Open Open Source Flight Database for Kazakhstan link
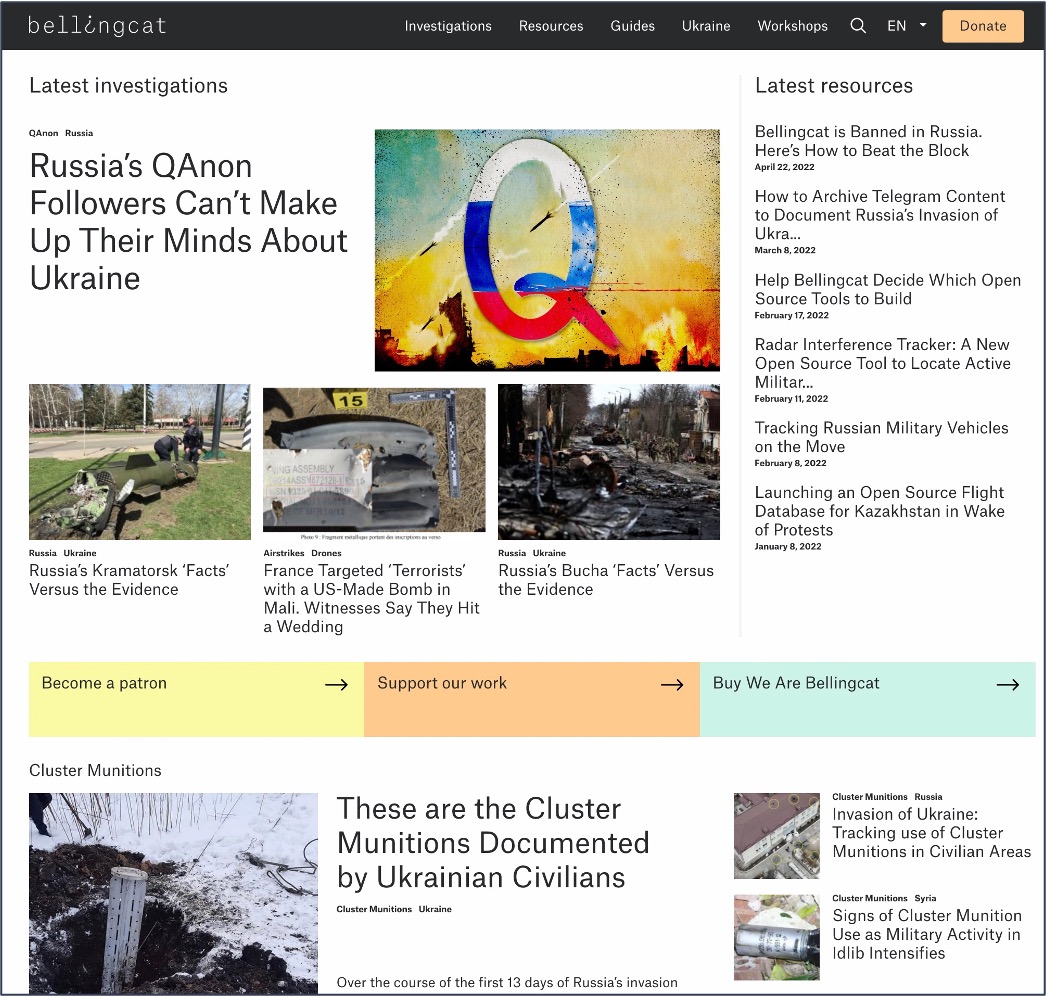 879,511
